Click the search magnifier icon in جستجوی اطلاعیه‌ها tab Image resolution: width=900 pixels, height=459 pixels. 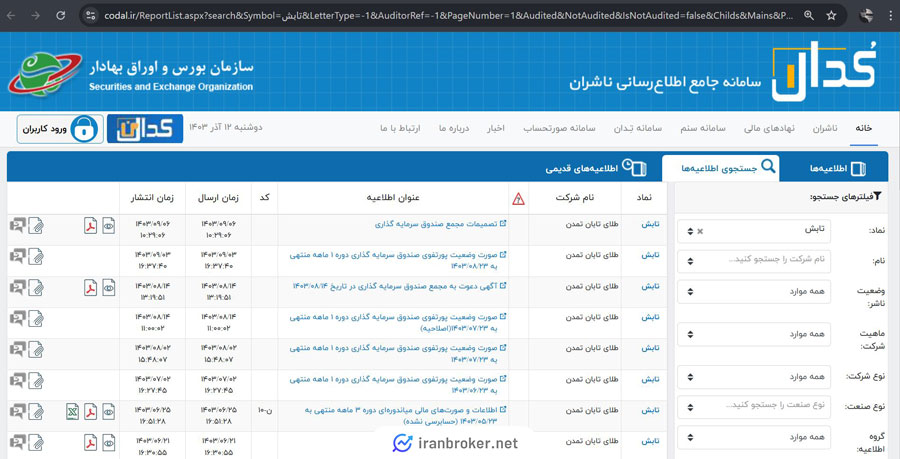pos(767,167)
